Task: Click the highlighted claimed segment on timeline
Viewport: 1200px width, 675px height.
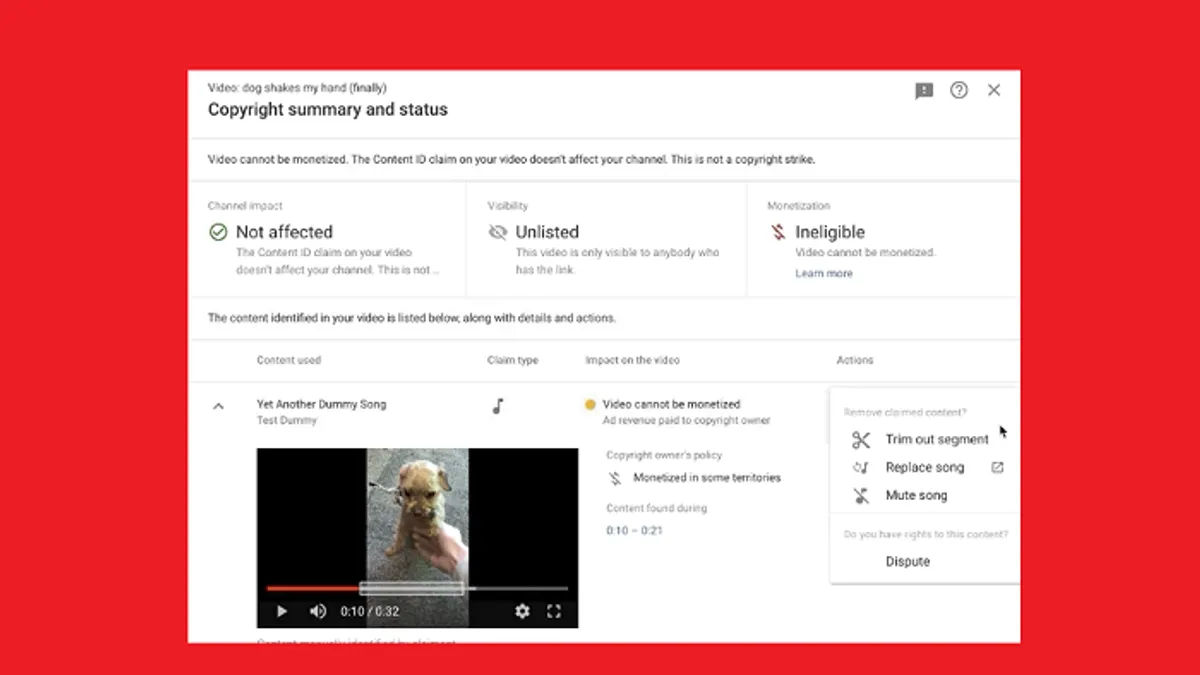Action: [x=411, y=588]
